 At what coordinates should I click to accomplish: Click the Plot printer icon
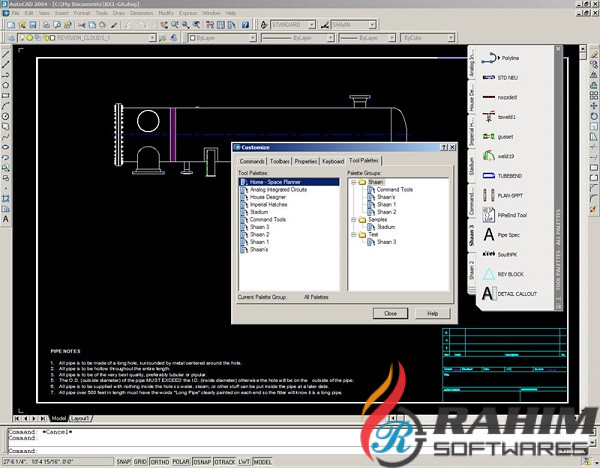pos(46,25)
